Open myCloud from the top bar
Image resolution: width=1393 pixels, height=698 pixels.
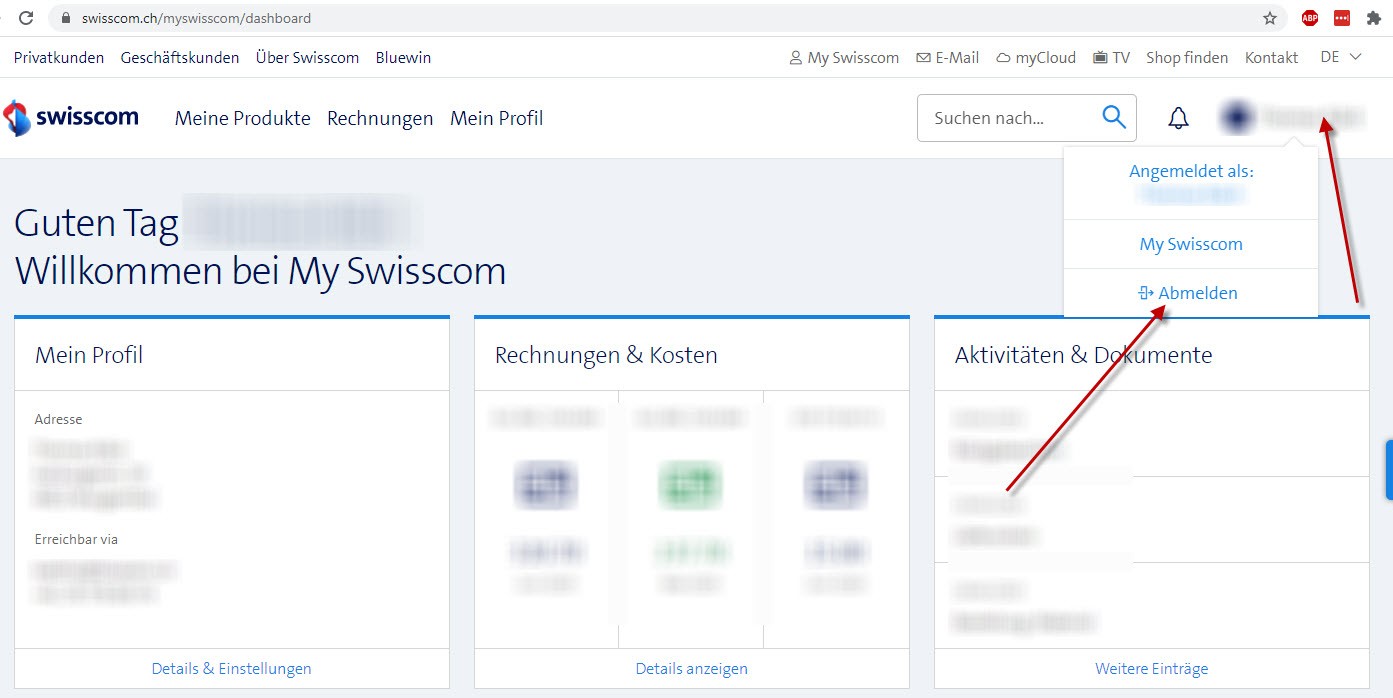(x=1036, y=58)
